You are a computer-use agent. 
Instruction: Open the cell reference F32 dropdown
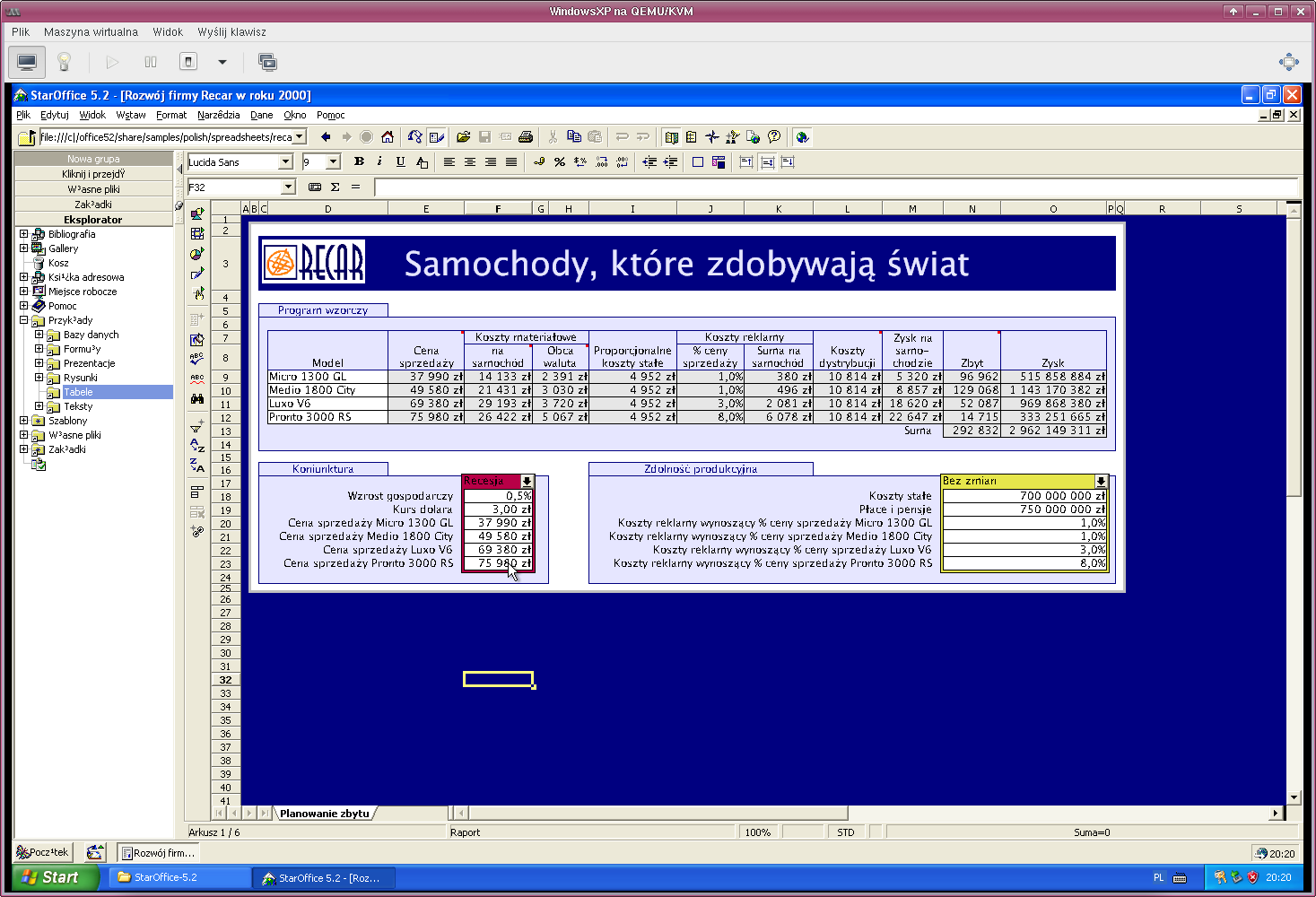click(x=289, y=187)
